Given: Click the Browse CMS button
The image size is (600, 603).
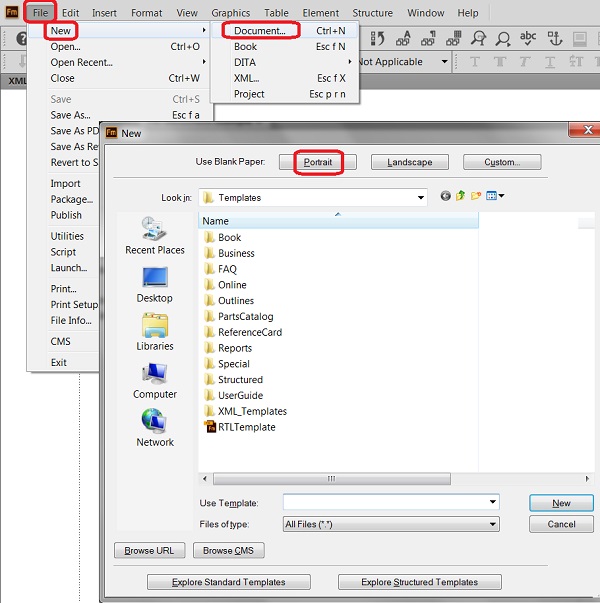Looking at the screenshot, I should 228,550.
